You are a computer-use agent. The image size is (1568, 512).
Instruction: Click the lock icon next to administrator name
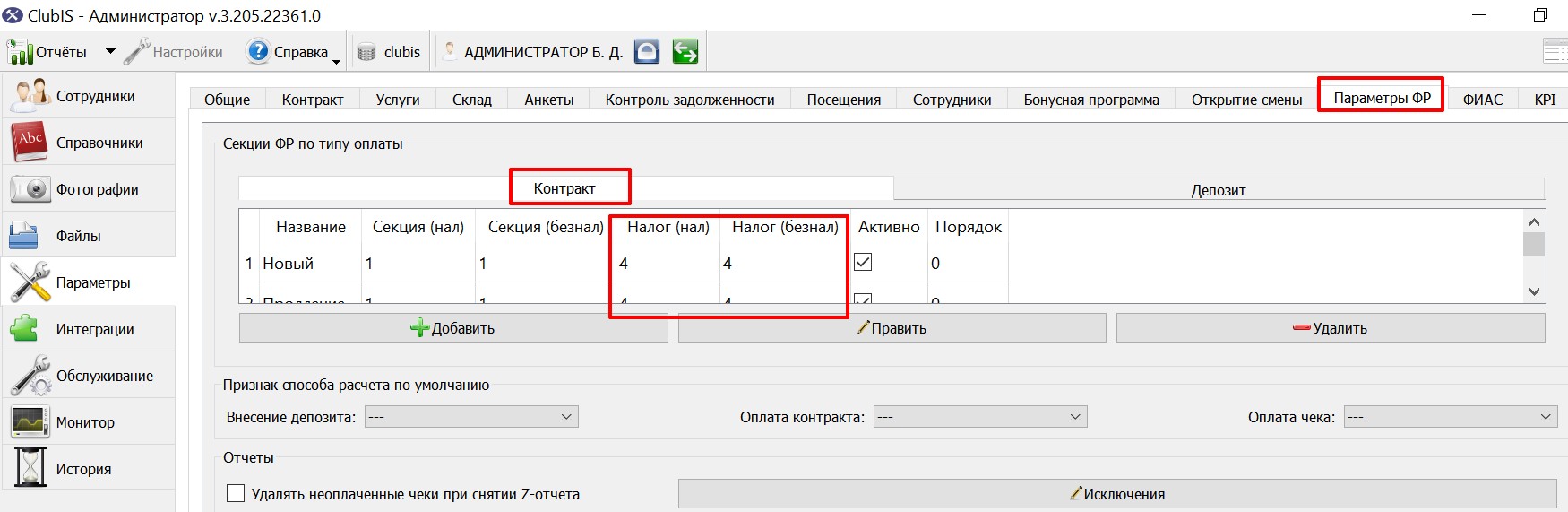click(x=647, y=51)
